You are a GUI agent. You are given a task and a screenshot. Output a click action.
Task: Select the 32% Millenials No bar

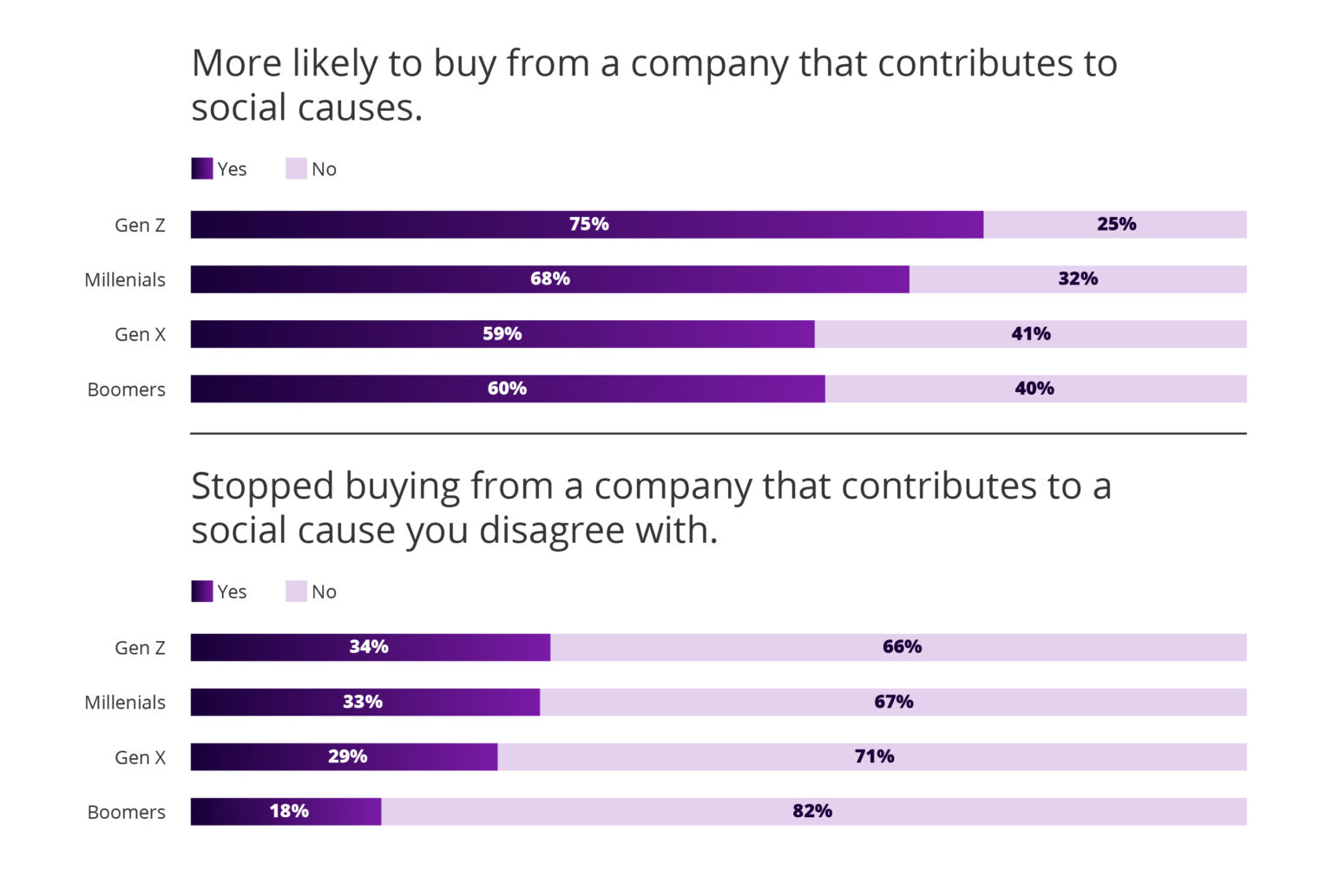(1078, 278)
